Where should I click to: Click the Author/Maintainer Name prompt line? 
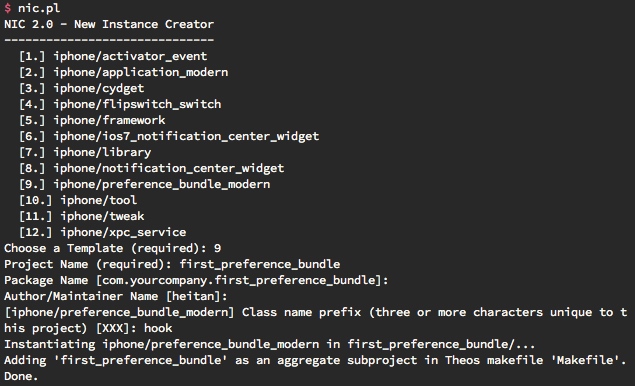[116, 296]
